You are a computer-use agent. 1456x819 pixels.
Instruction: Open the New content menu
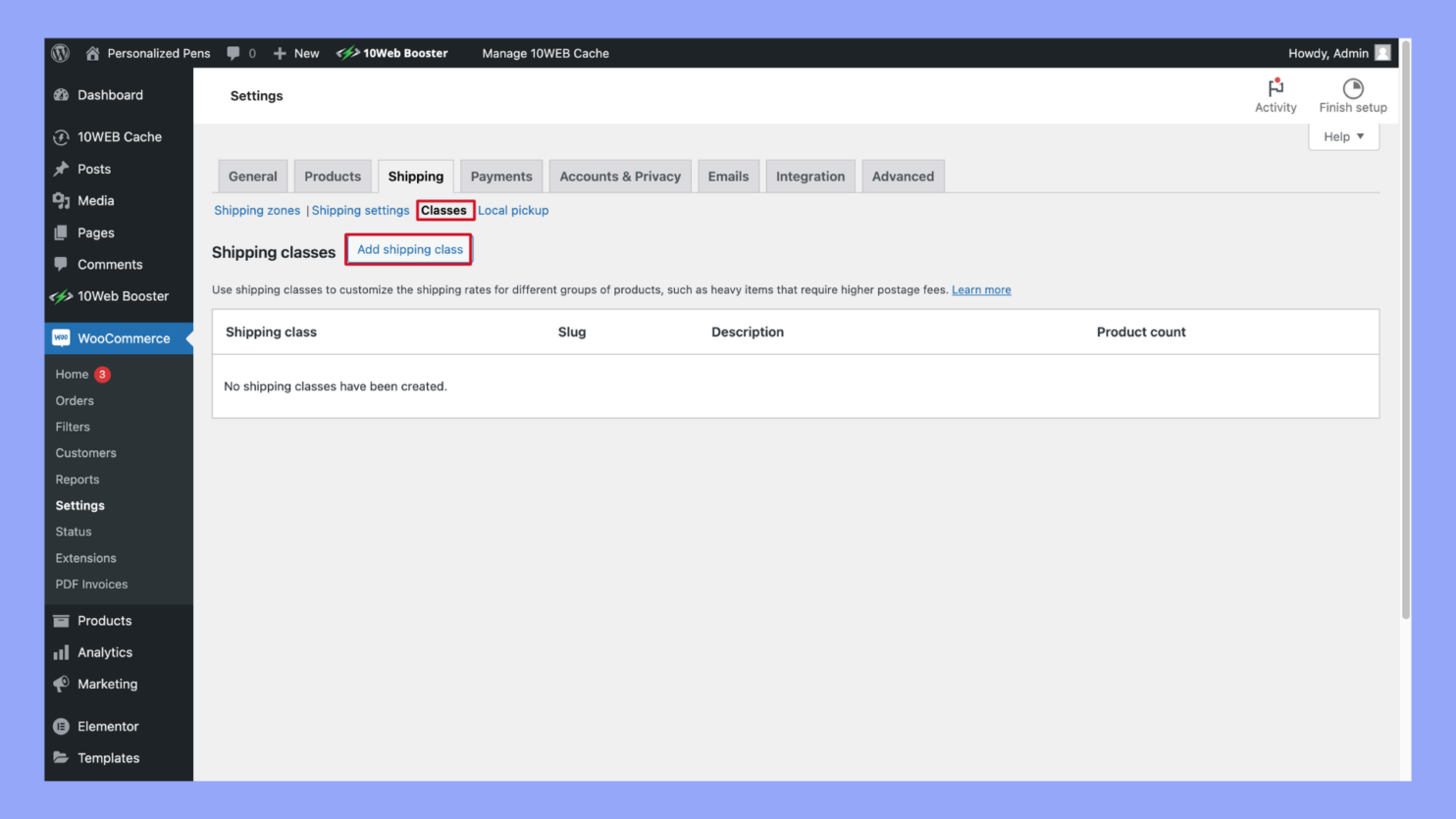(x=295, y=53)
